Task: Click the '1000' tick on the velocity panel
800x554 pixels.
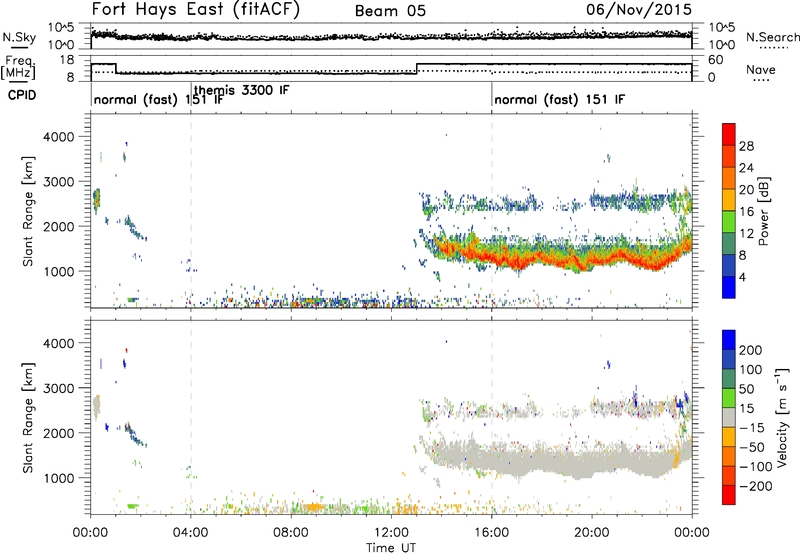Action: click(58, 478)
